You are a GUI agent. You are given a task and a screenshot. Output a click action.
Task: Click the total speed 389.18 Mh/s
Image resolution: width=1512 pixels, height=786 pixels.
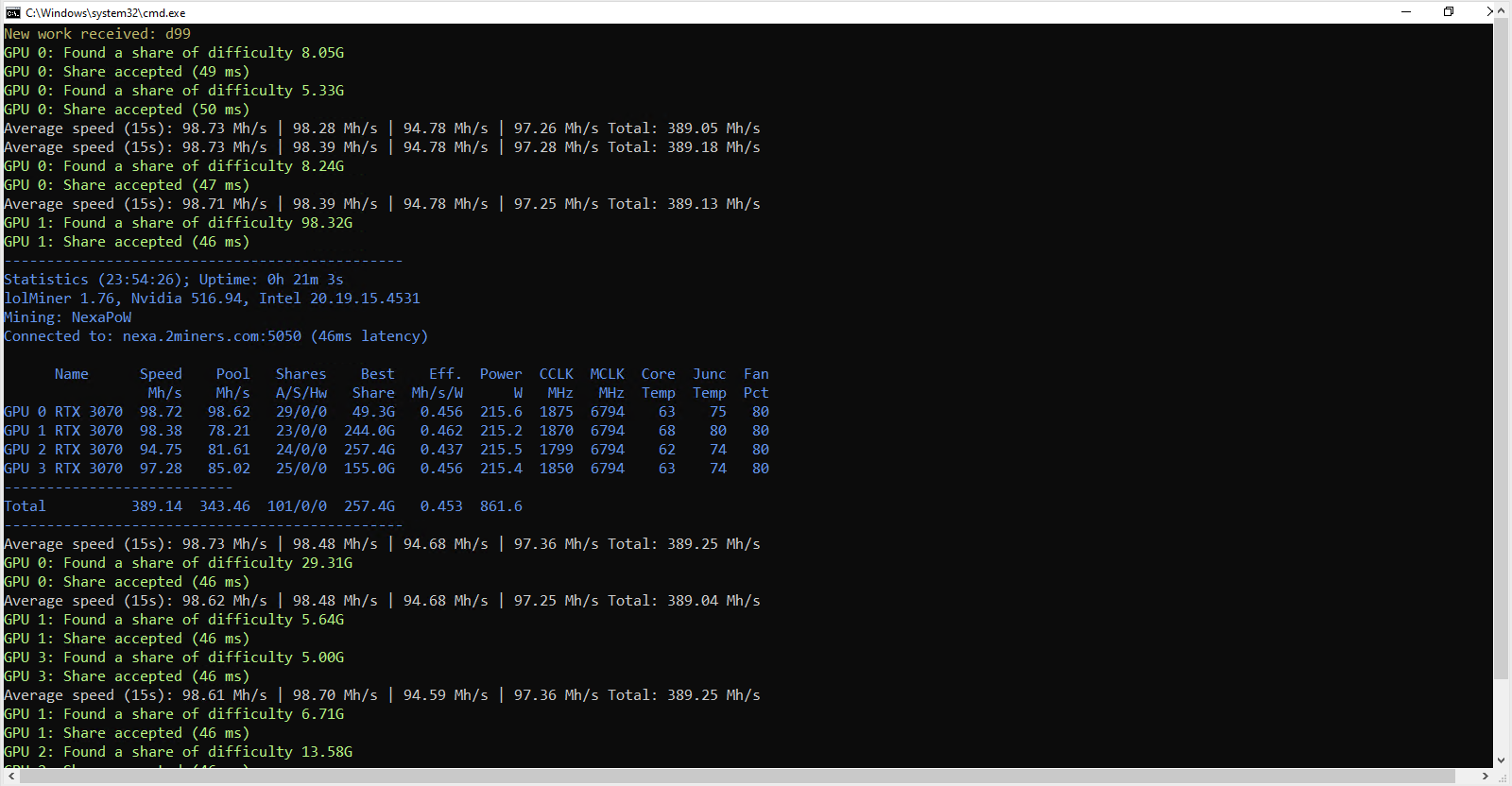click(713, 147)
